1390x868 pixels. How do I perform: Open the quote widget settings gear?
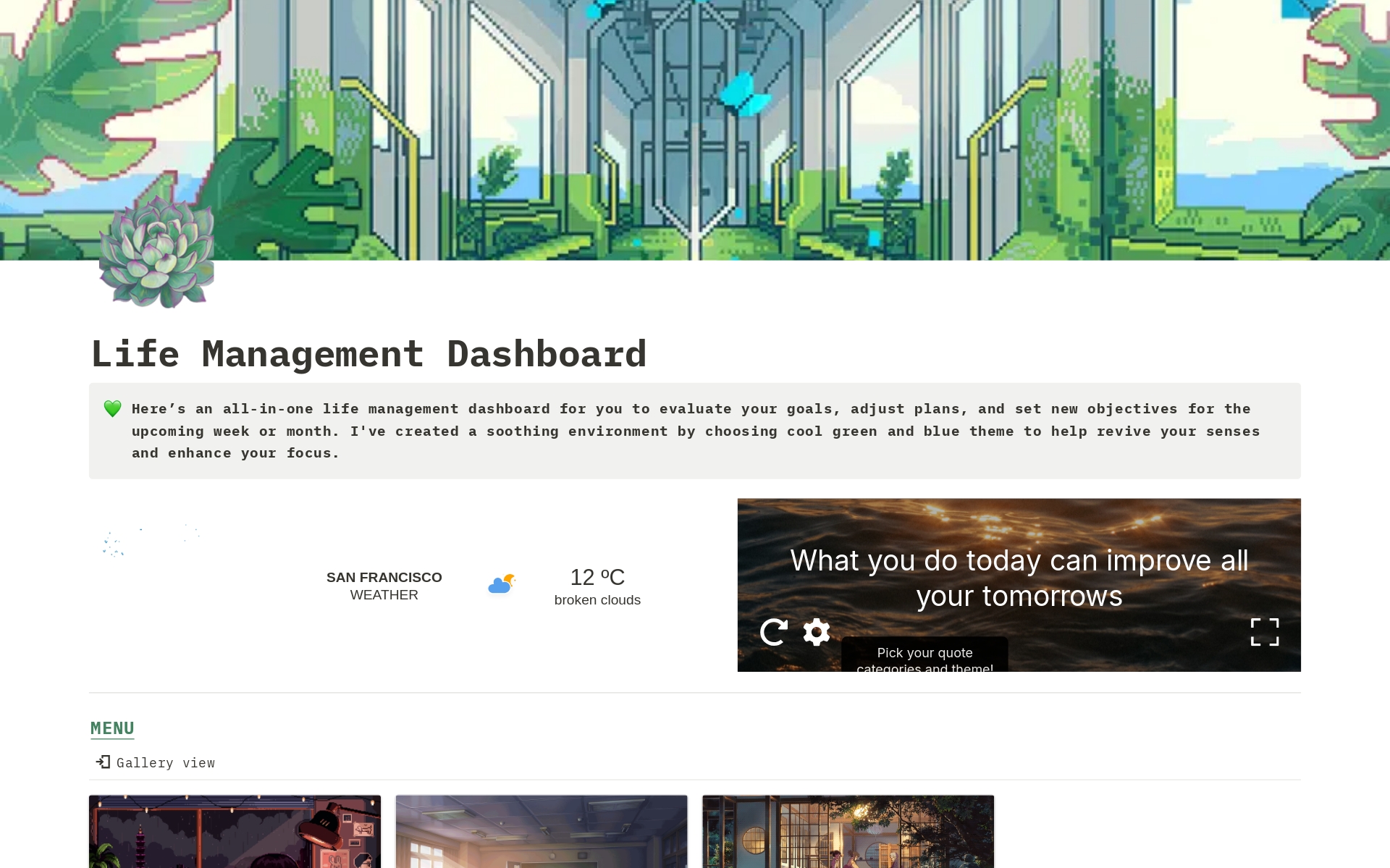[816, 631]
